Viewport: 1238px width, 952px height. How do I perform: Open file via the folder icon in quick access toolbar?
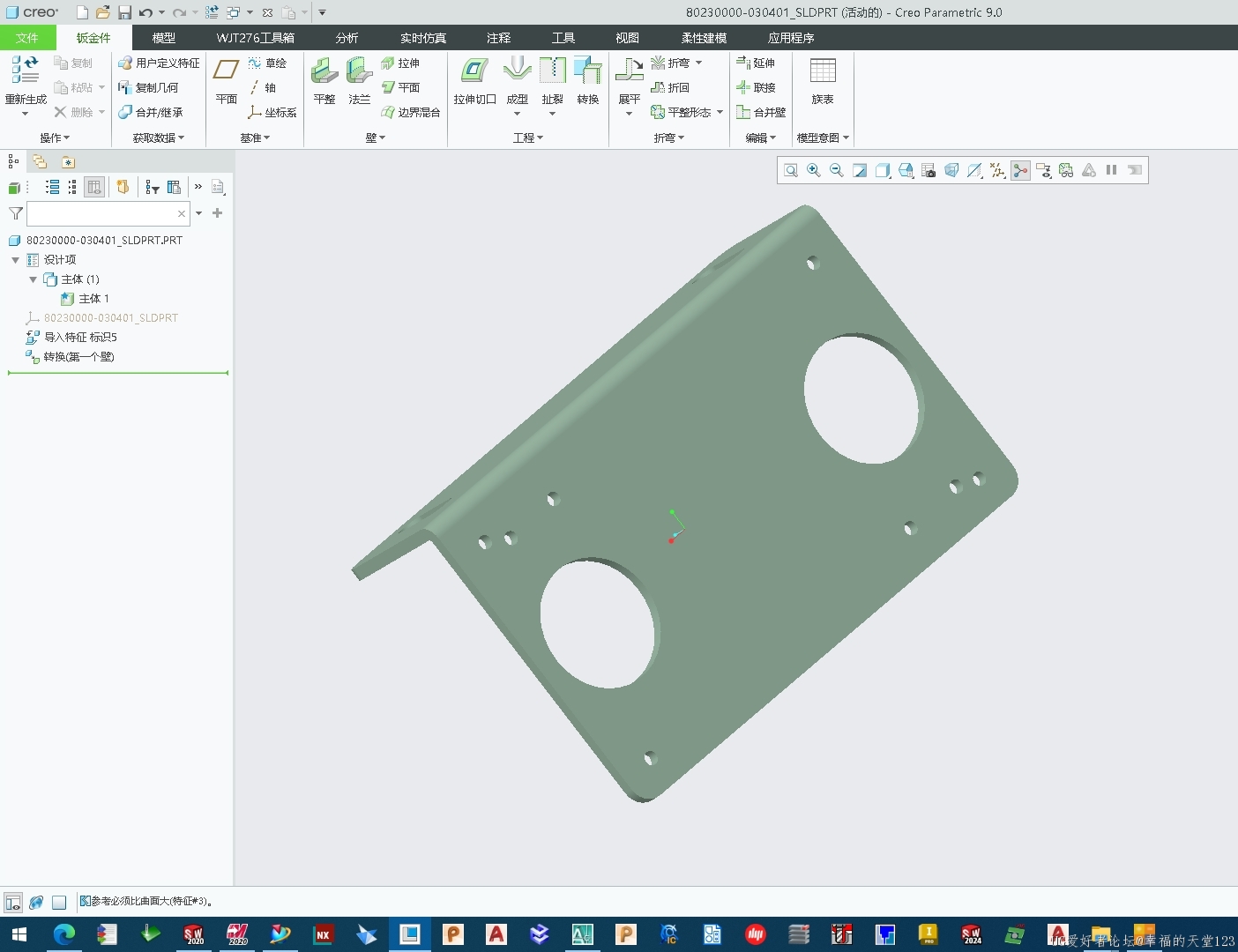click(x=103, y=12)
